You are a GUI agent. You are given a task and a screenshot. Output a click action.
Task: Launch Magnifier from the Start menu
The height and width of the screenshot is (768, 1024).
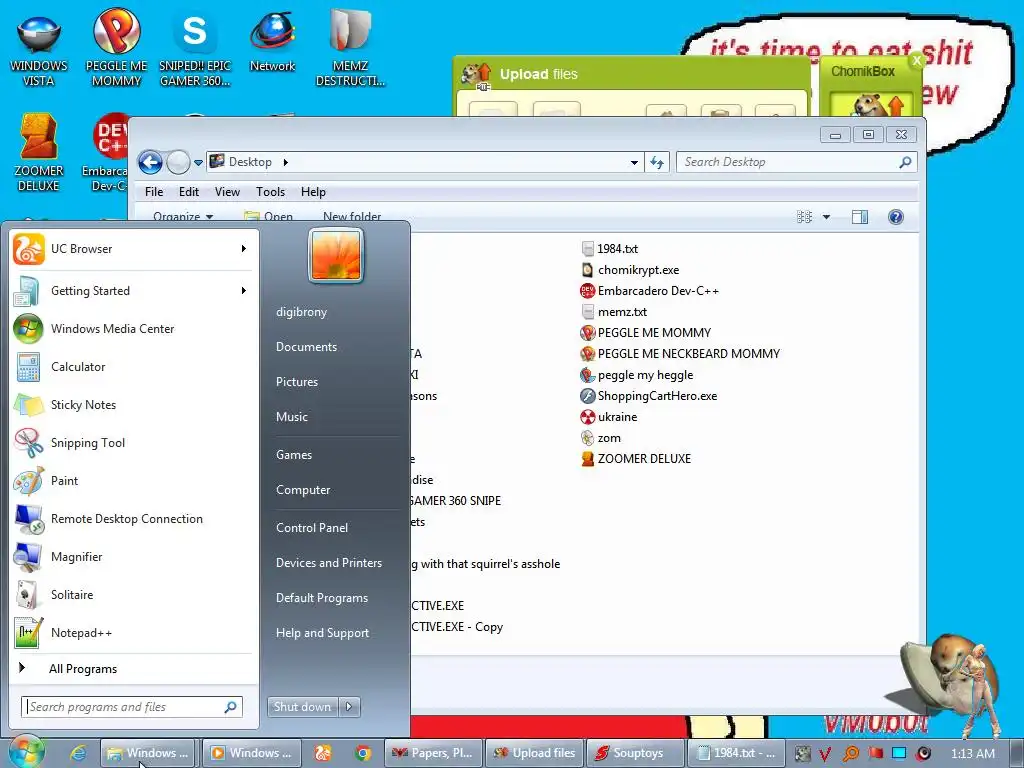coord(131,556)
